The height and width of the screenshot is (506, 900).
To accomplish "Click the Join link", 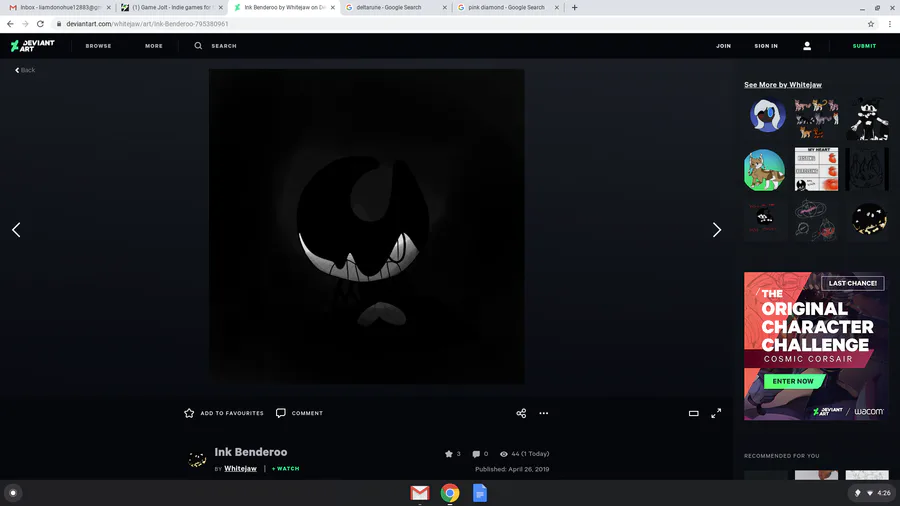I will click(723, 46).
